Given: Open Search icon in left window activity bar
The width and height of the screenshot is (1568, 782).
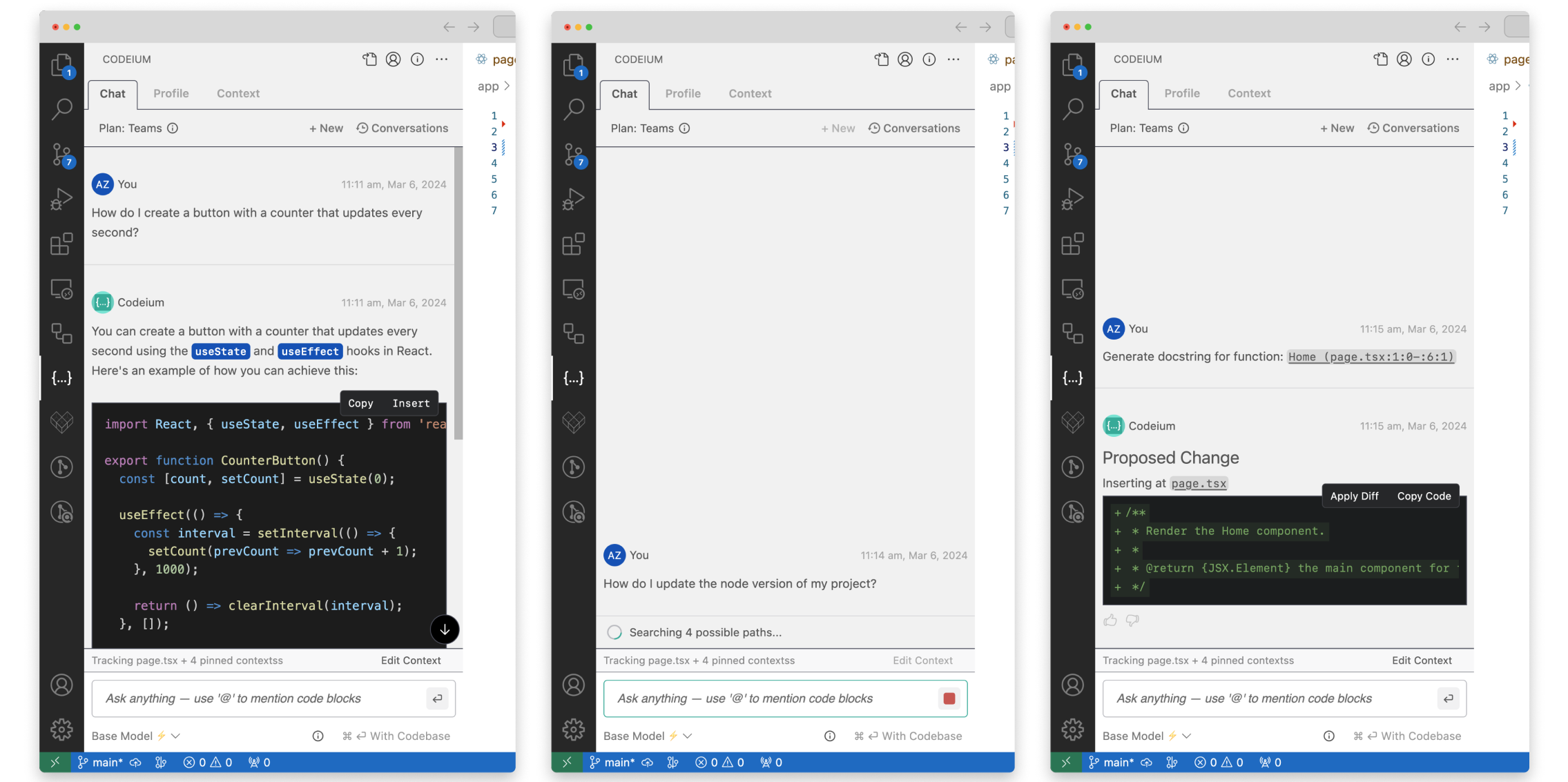Looking at the screenshot, I should [62, 108].
